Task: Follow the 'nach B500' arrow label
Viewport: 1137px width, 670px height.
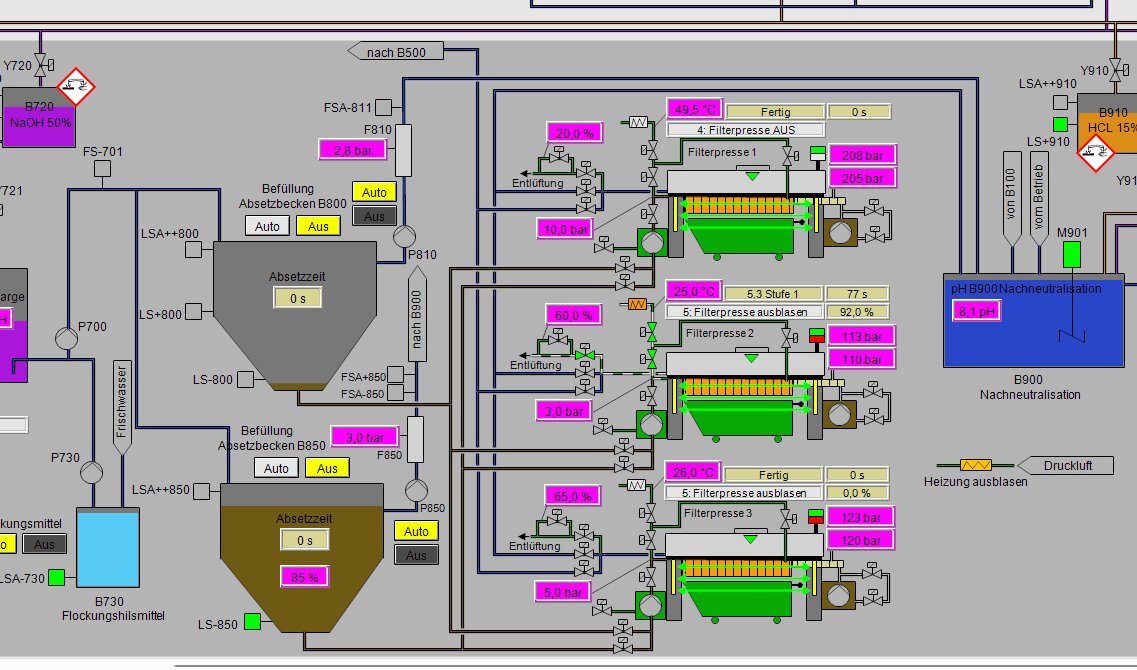Action: 395,51
